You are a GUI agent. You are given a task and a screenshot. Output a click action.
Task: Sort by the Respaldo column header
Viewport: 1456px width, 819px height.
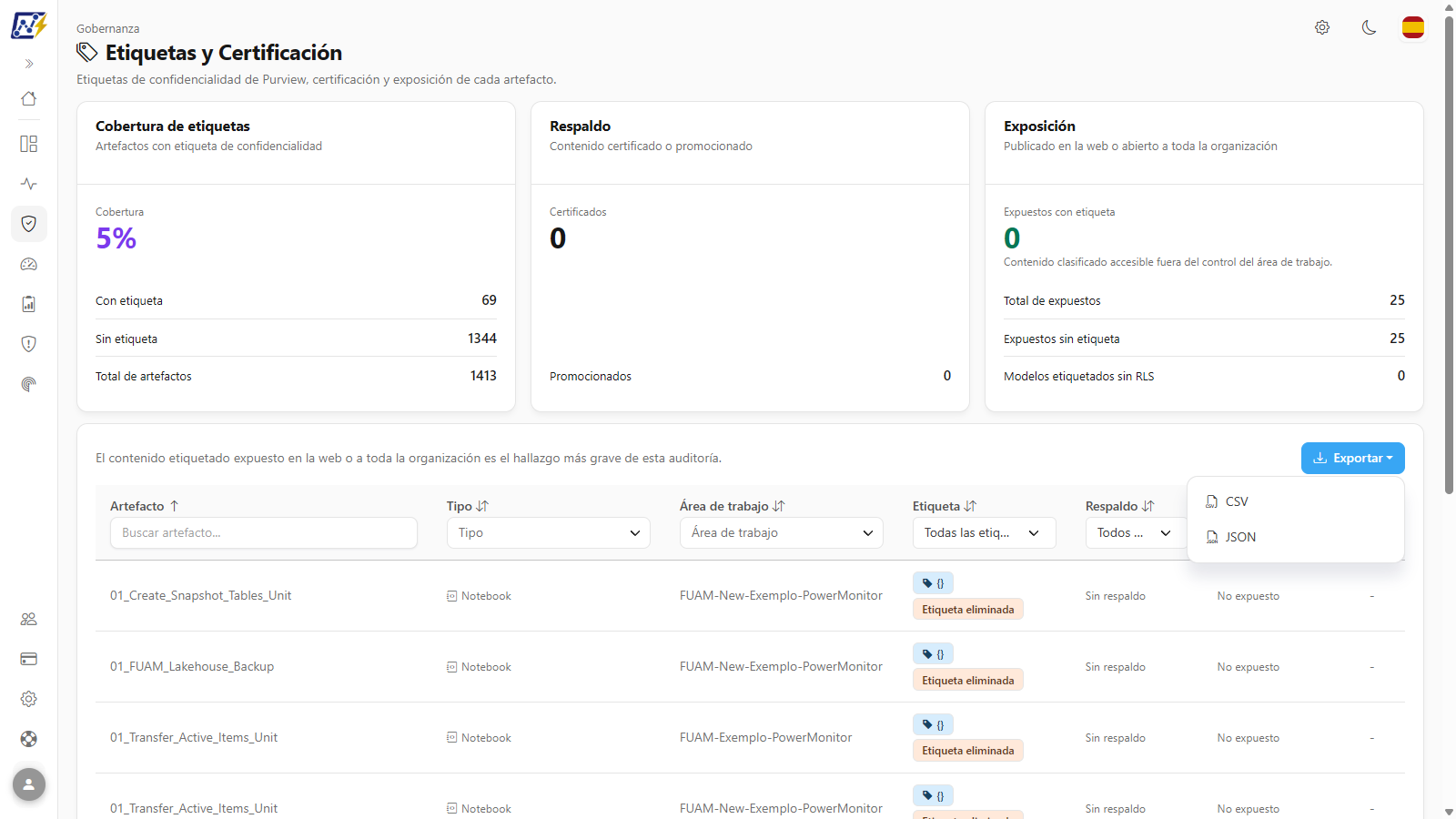click(1120, 506)
